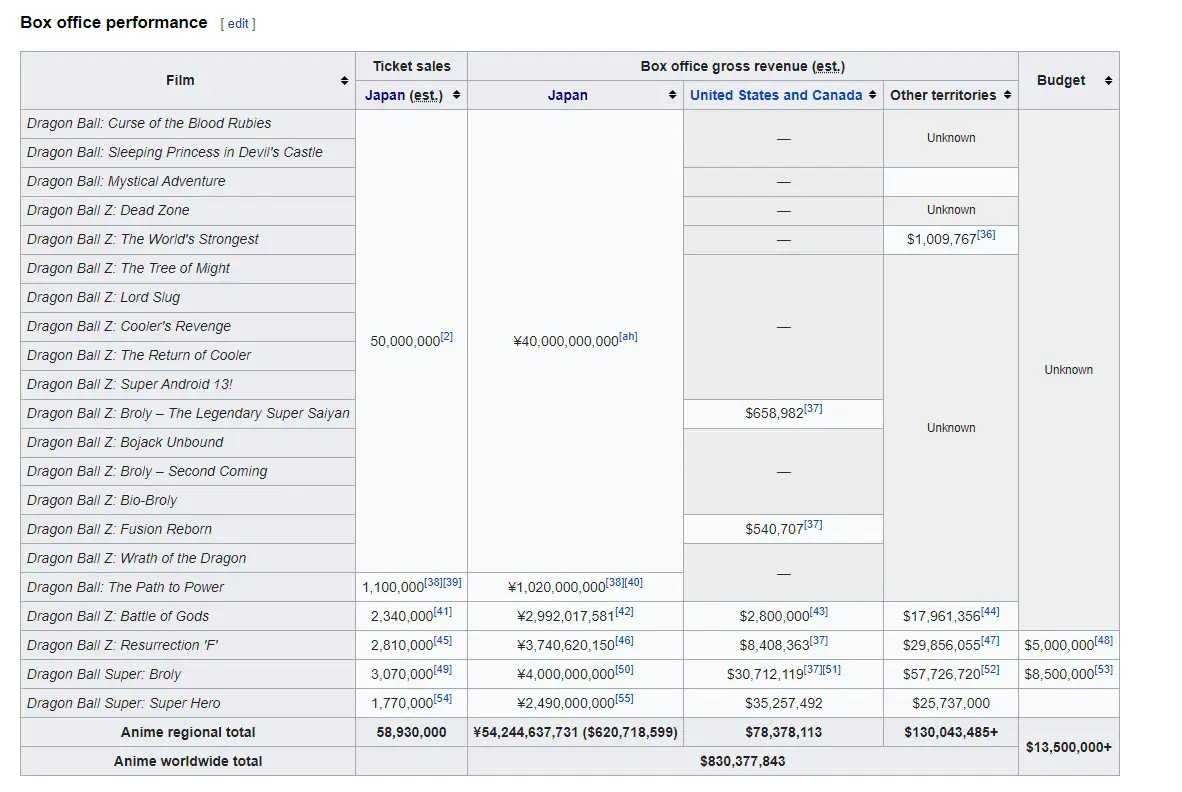This screenshot has width=1182, height=792.
Task: Open citation [47] next to $29,856,055
Action: point(990,641)
